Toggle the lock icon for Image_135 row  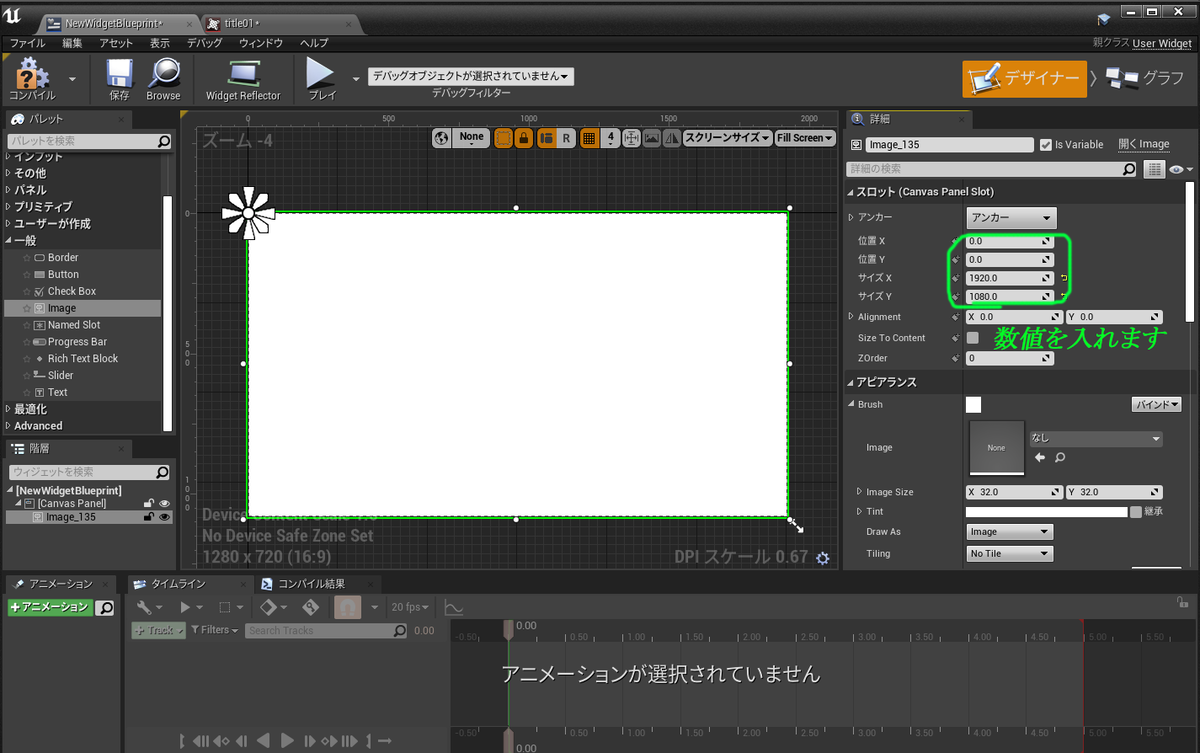coord(149,517)
